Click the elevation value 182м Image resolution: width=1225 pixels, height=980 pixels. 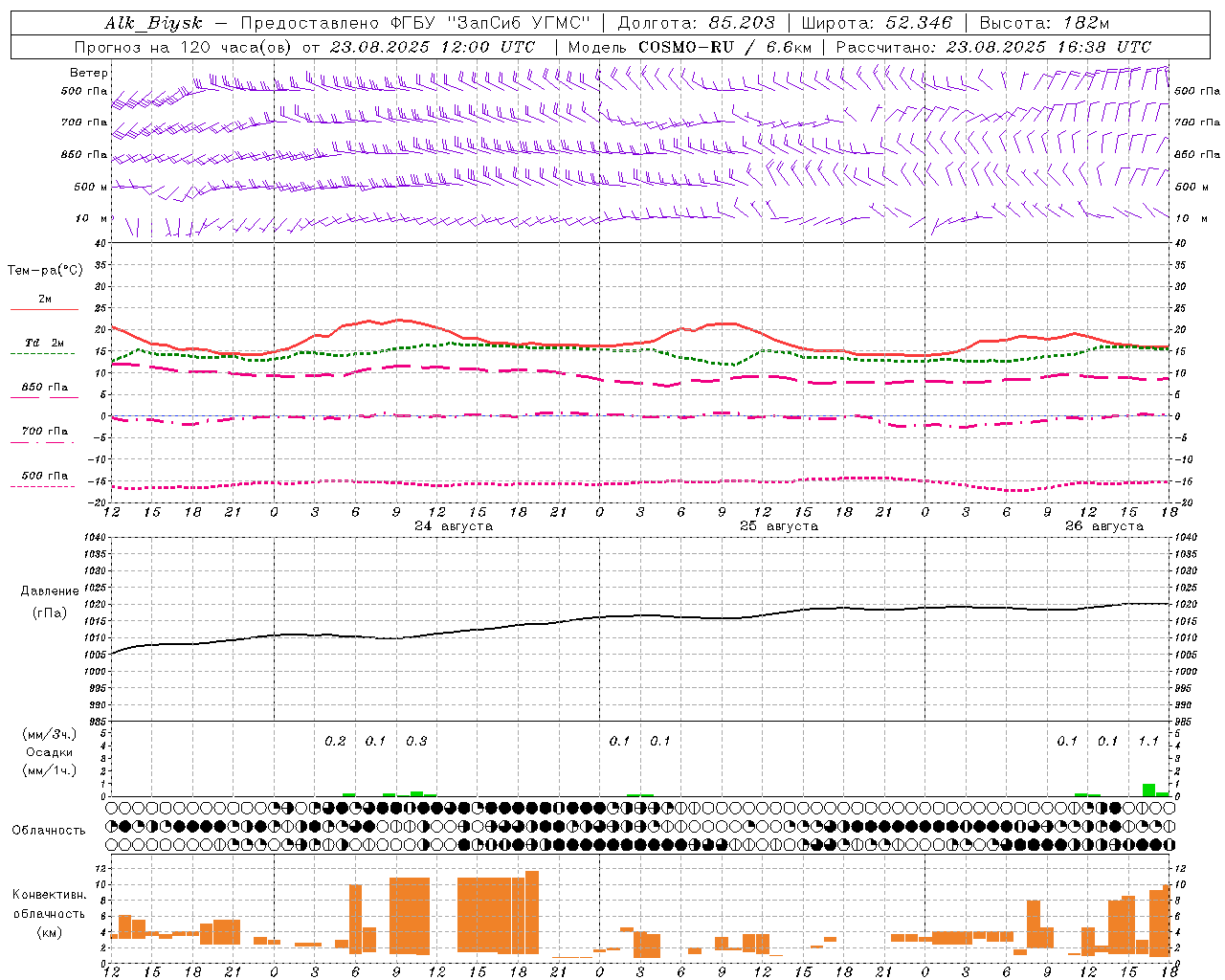[1086, 23]
